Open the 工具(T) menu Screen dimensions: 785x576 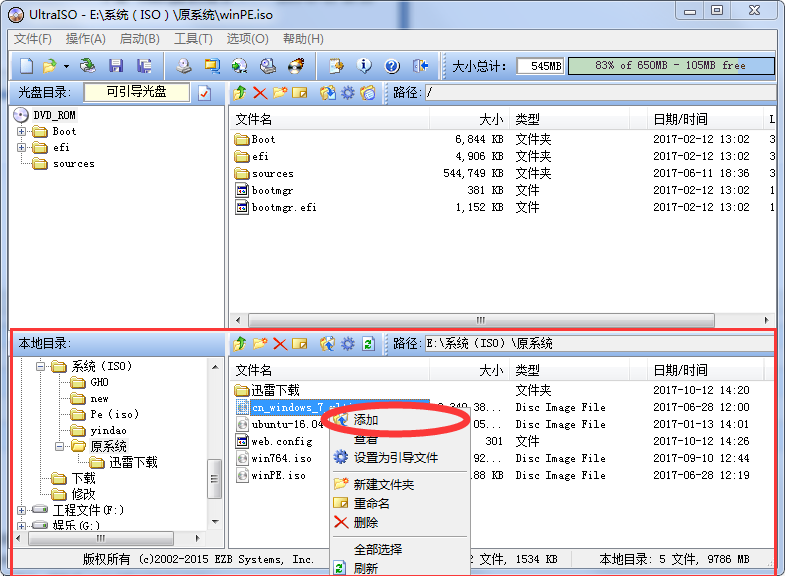click(193, 39)
